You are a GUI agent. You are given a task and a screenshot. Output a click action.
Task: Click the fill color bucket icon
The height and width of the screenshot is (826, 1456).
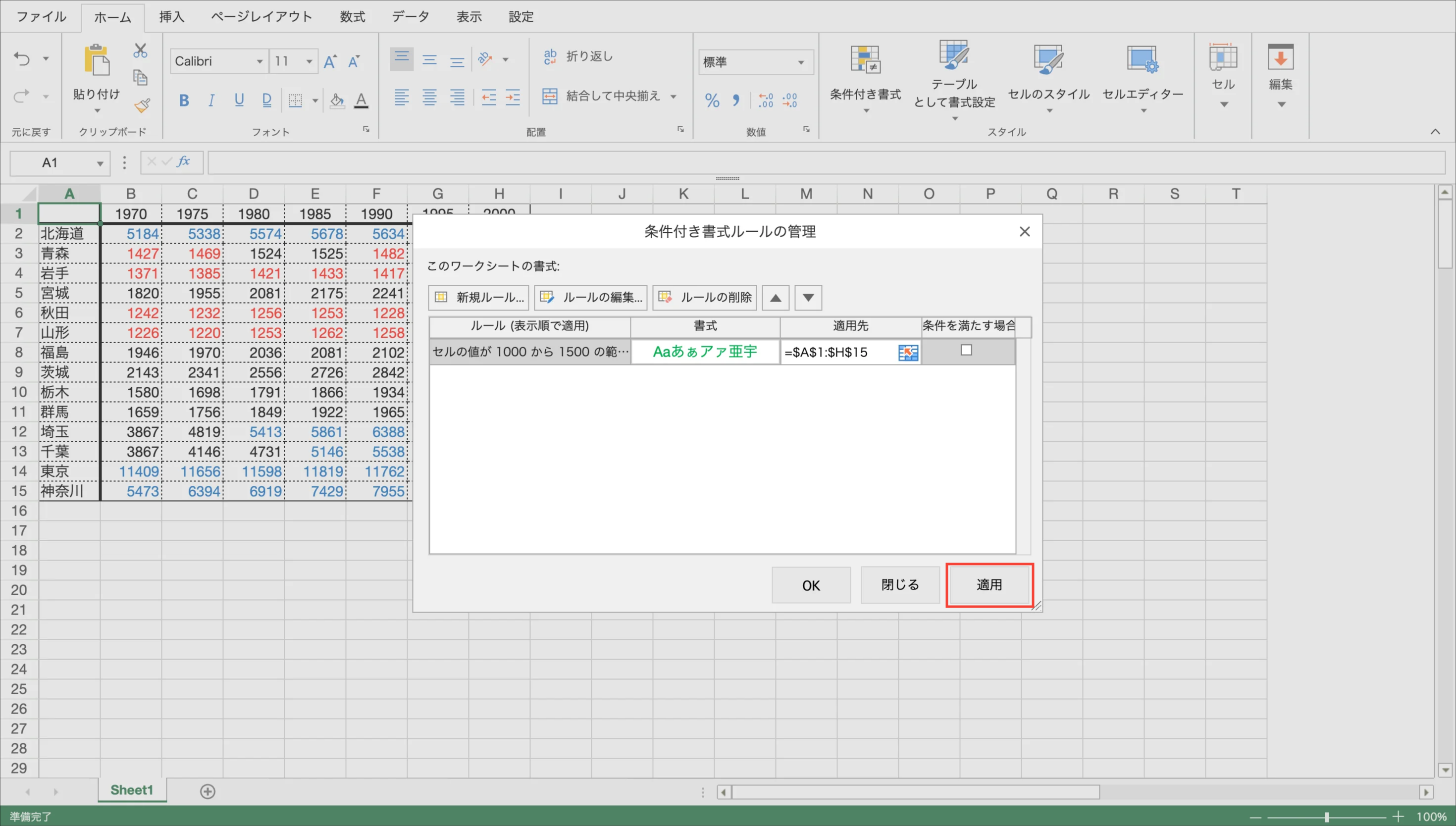coord(337,101)
